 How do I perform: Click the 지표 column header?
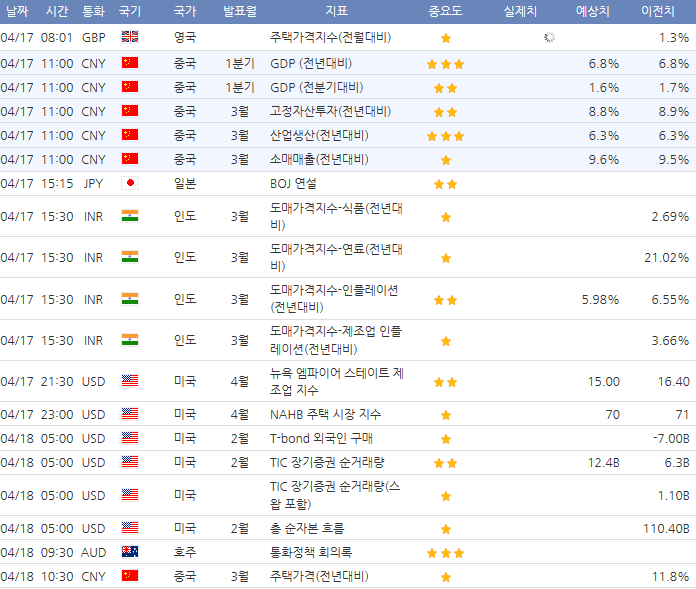pos(336,11)
